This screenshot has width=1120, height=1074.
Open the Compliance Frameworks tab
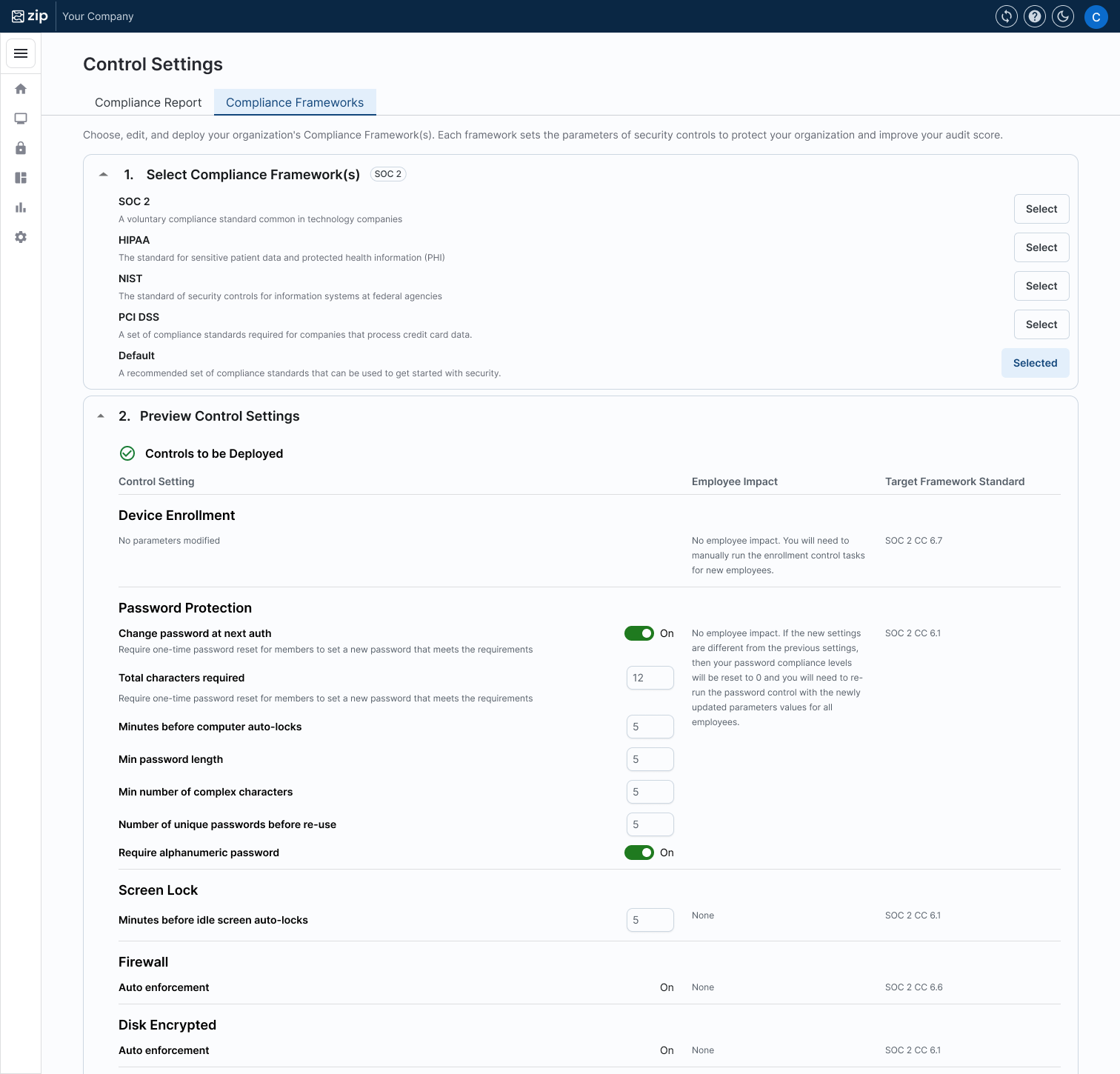[295, 102]
